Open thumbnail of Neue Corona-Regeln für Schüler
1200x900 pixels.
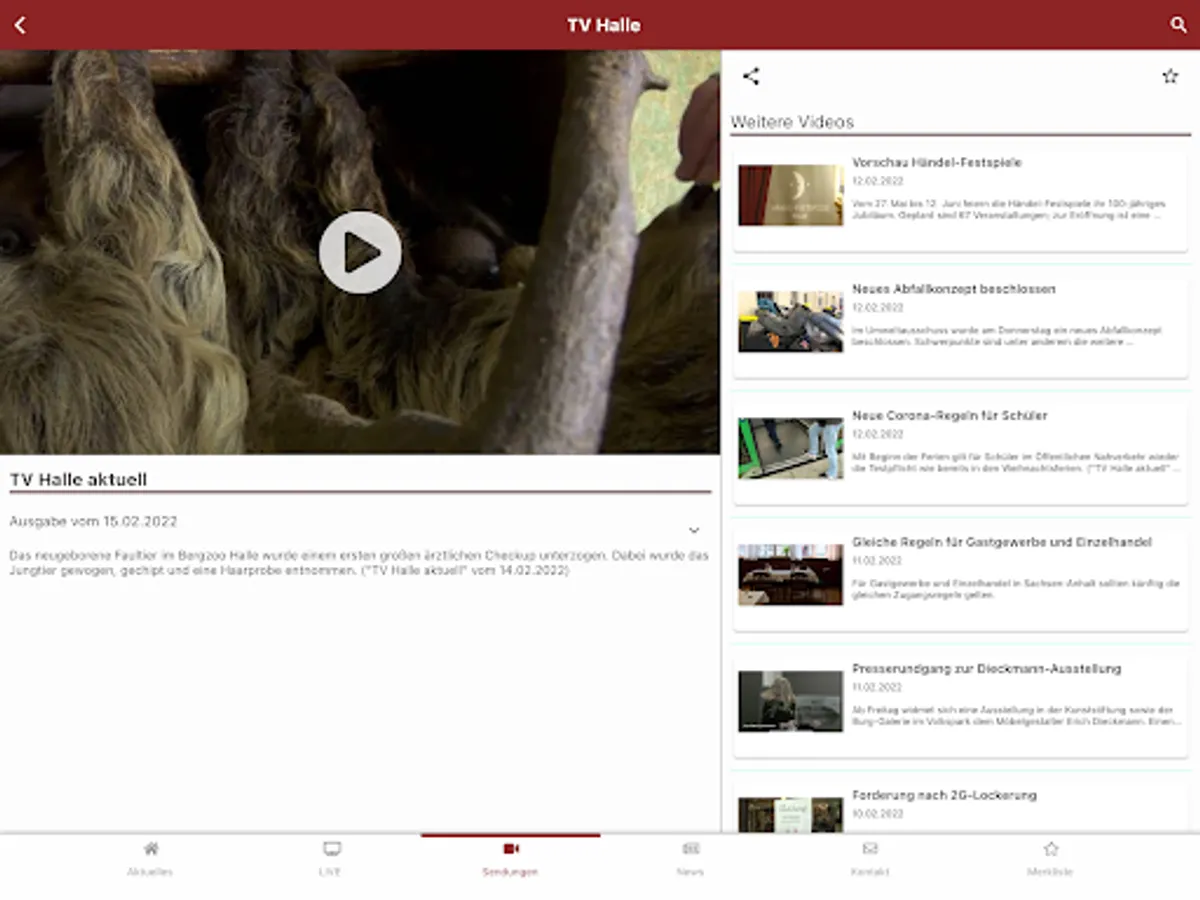click(x=791, y=448)
